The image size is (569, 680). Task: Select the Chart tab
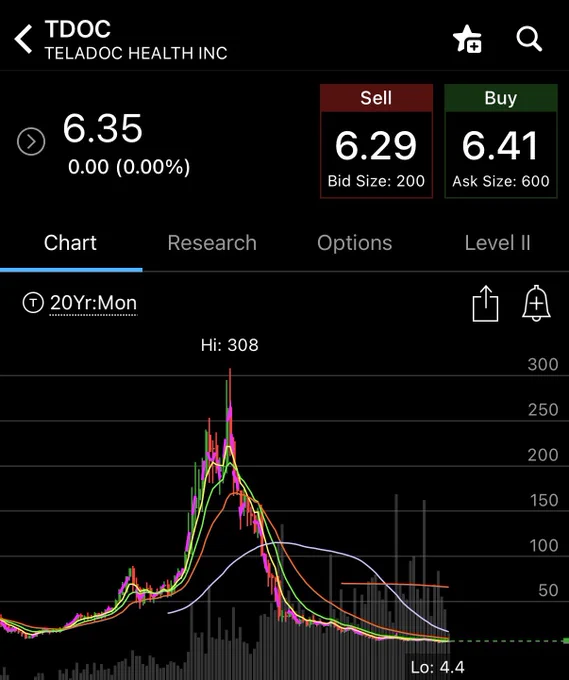click(70, 243)
